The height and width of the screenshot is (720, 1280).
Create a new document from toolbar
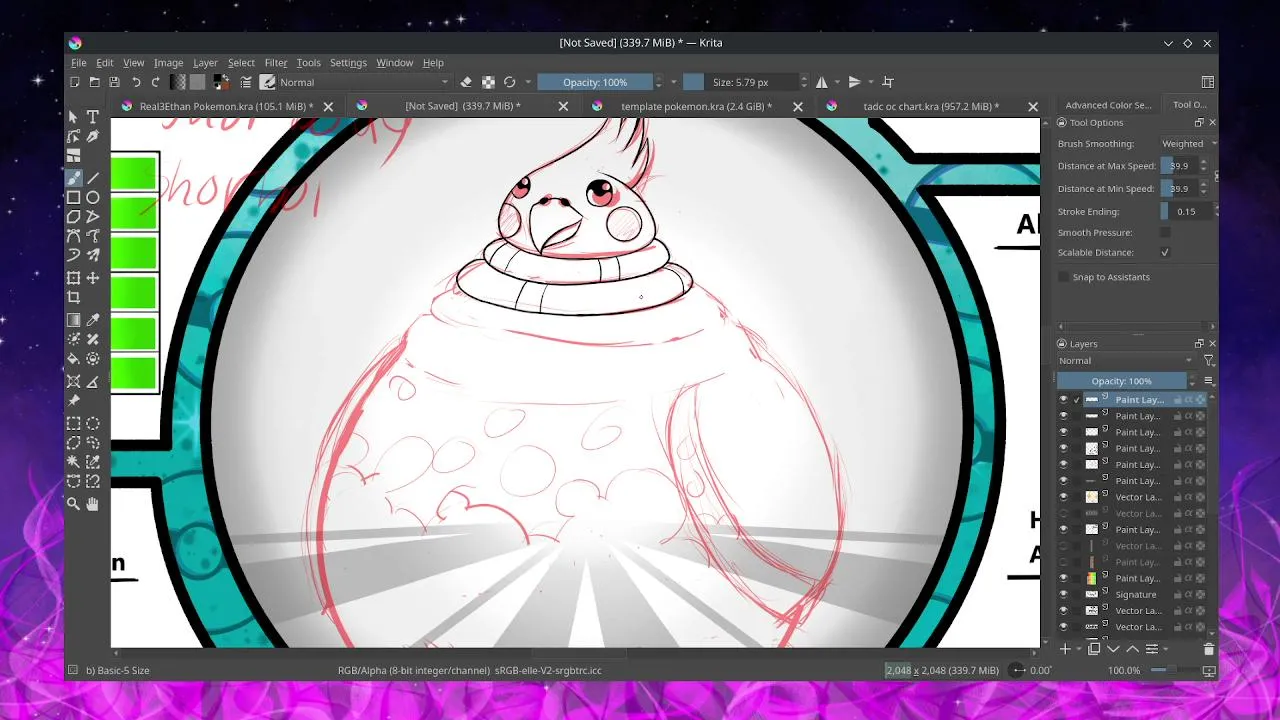[x=75, y=82]
